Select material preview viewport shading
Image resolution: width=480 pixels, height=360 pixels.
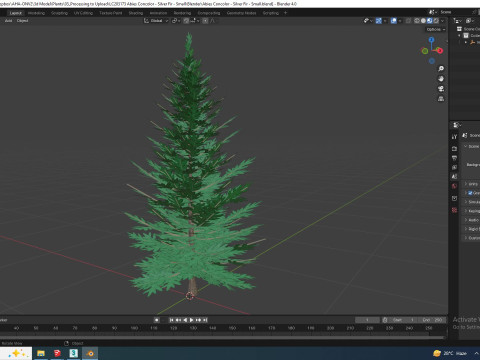point(430,21)
